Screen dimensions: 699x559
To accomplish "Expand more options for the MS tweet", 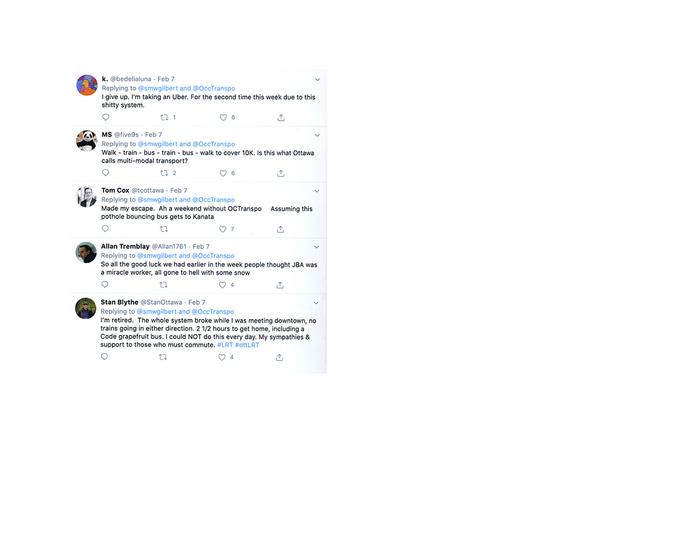I will coord(317,135).
